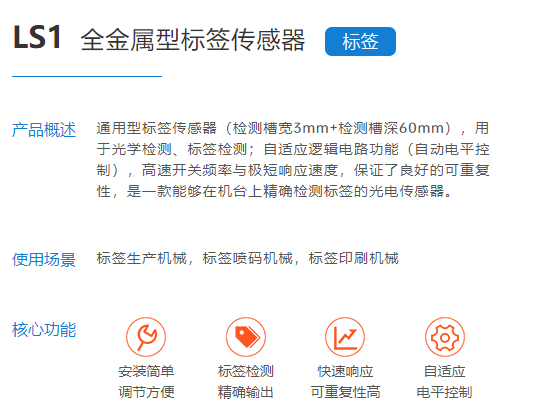The height and width of the screenshot is (409, 533).
Task: Click the 调节方便 feature caption
Action: pos(146,392)
